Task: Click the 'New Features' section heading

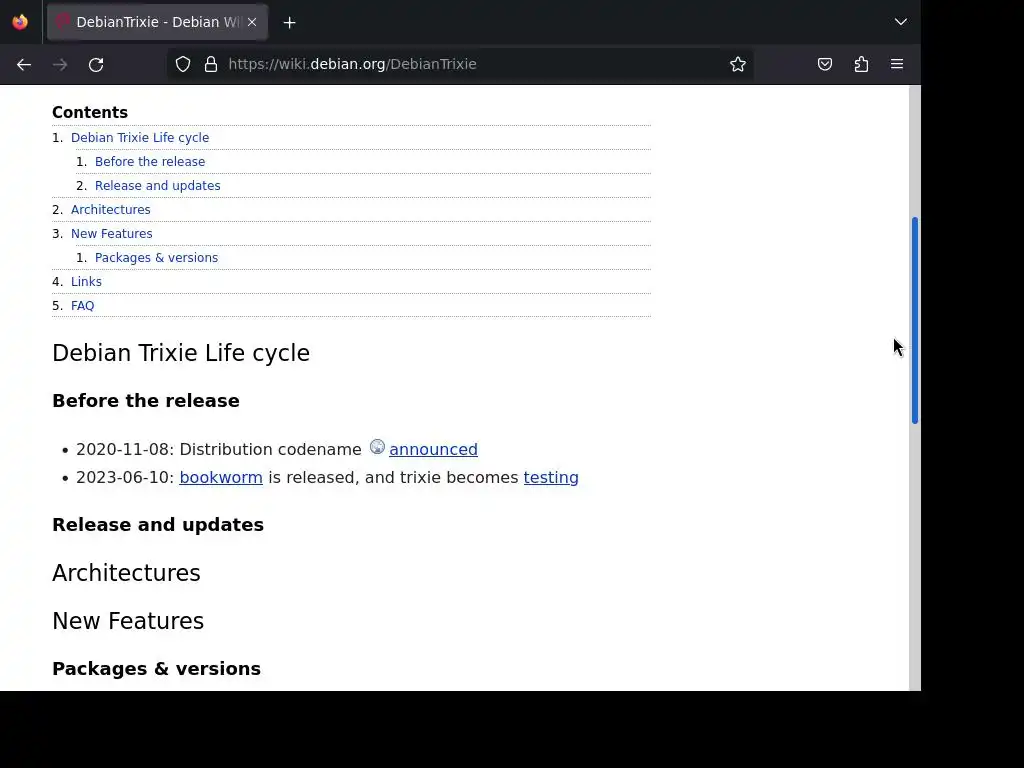Action: tap(128, 621)
